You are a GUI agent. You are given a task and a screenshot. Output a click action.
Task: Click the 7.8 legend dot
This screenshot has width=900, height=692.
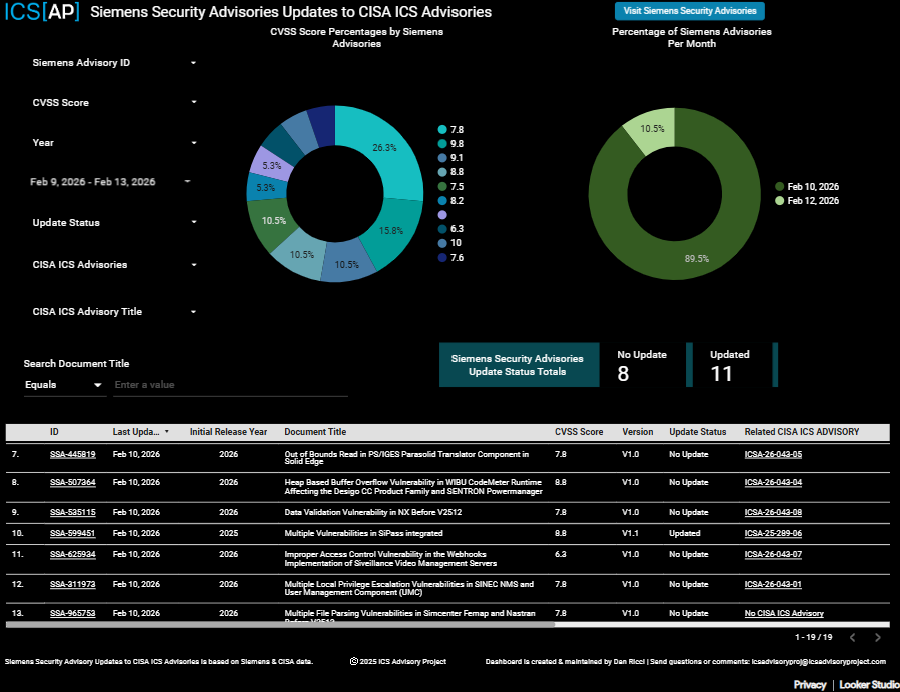click(442, 130)
